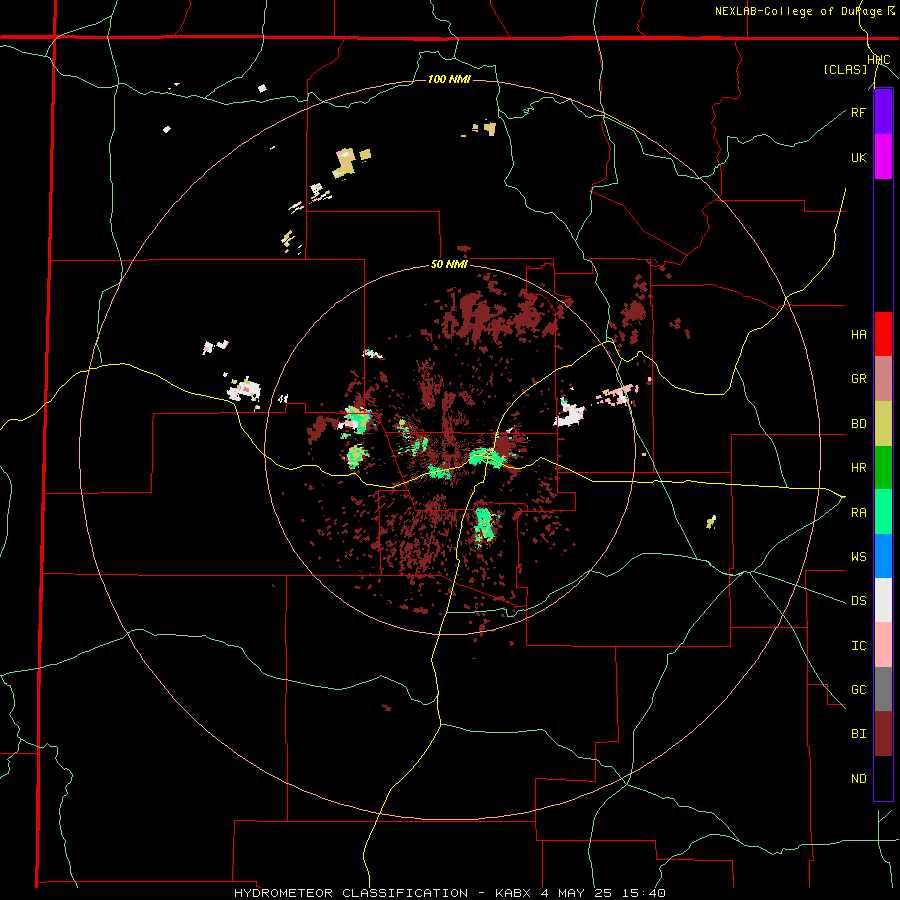900x900 pixels.
Task: Click the BI legend label
Action: coord(858,734)
